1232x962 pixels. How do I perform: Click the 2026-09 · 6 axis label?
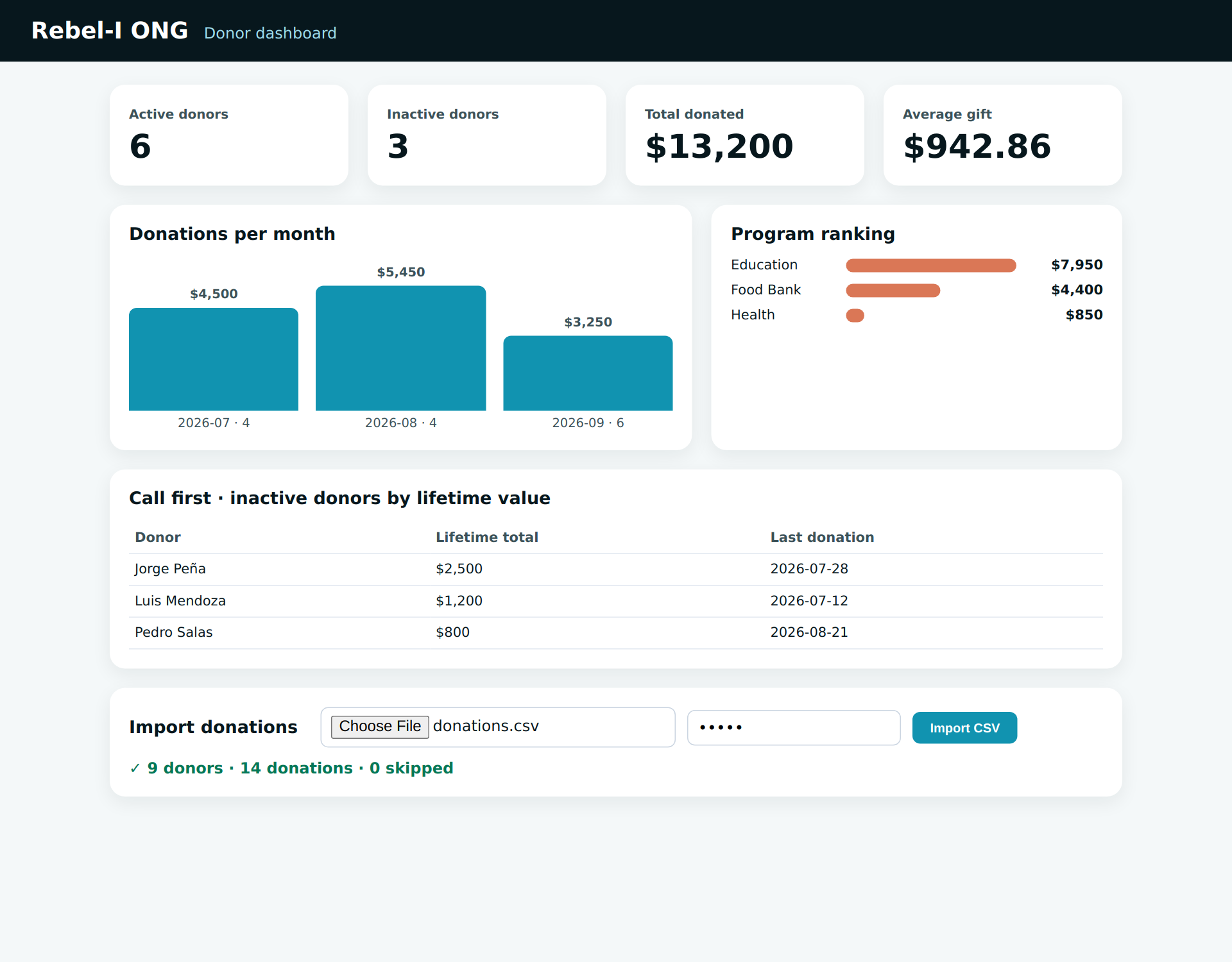(588, 423)
